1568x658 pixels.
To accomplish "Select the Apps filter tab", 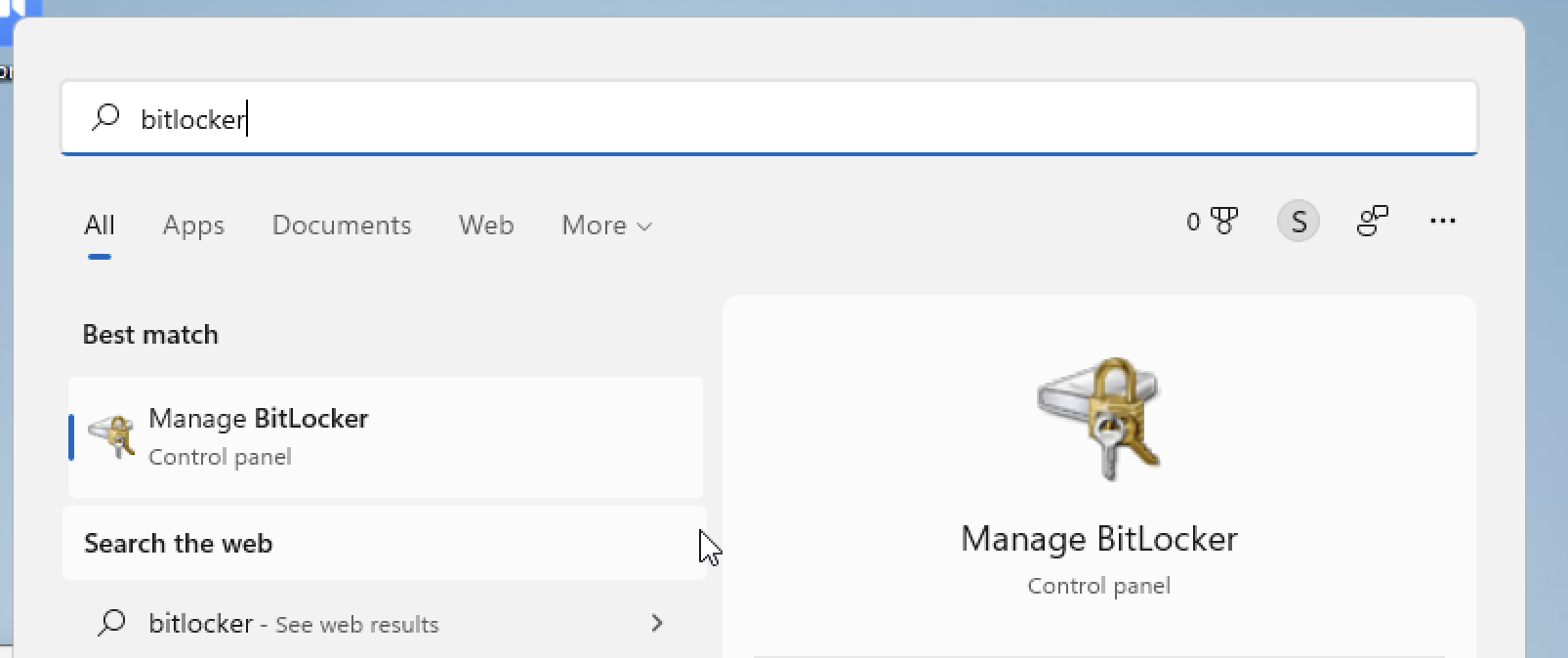I will click(x=193, y=226).
